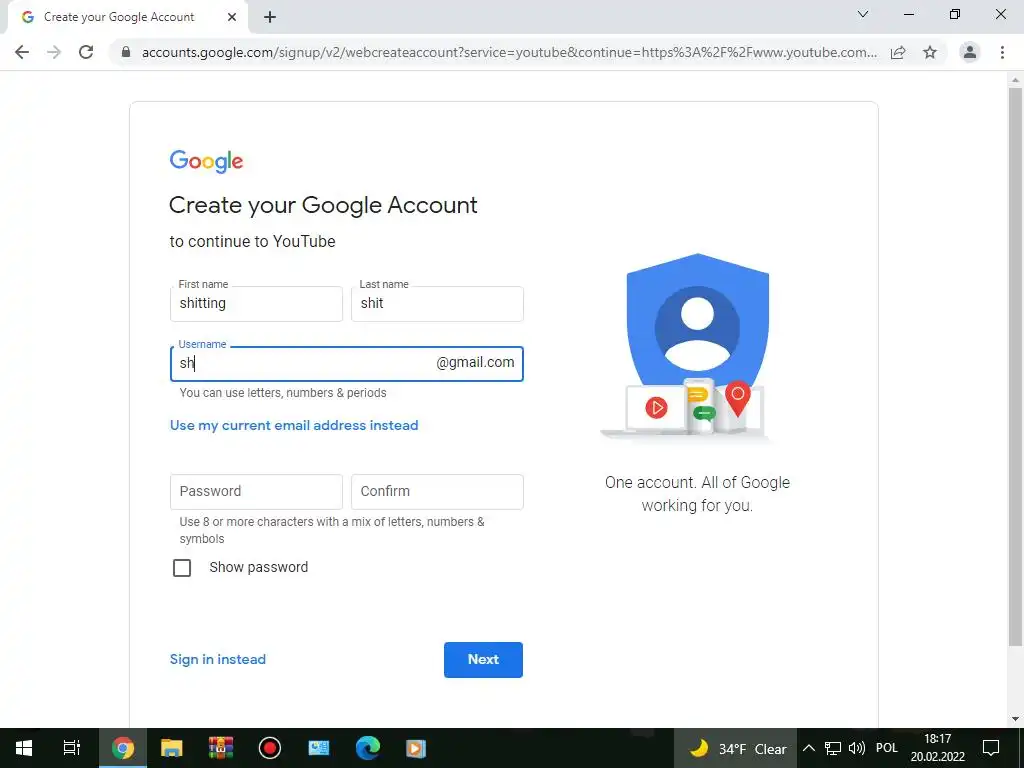Click the Confirm password field
The image size is (1024, 768).
coord(437,492)
